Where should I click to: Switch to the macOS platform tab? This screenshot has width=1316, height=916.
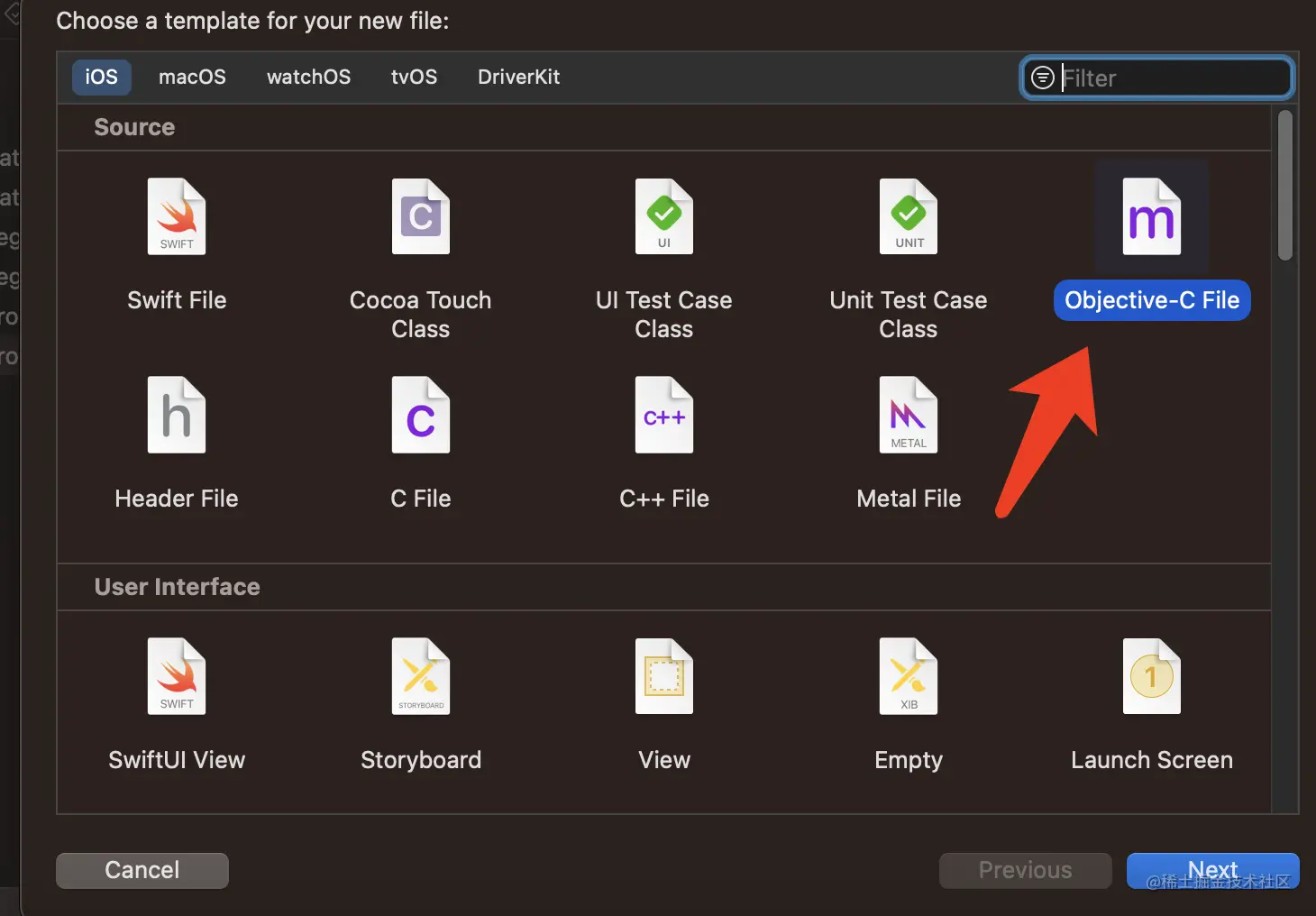(x=192, y=77)
